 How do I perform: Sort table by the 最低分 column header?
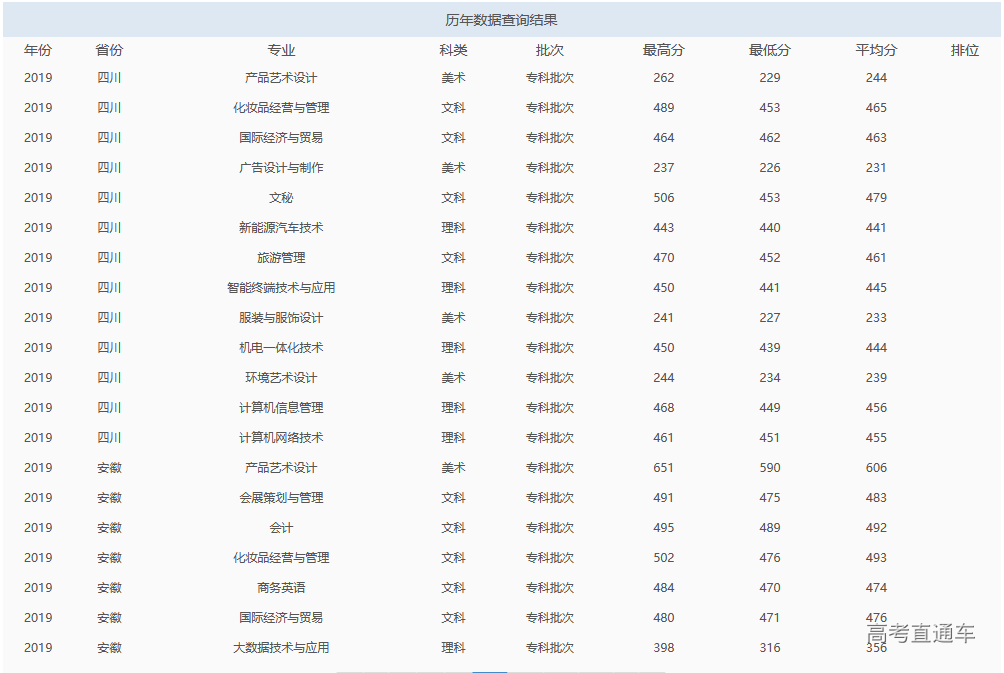point(769,48)
